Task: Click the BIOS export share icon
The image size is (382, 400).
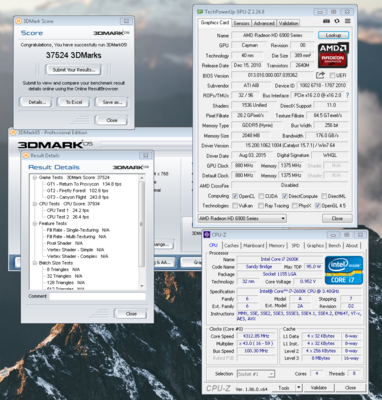Action: 320,75
